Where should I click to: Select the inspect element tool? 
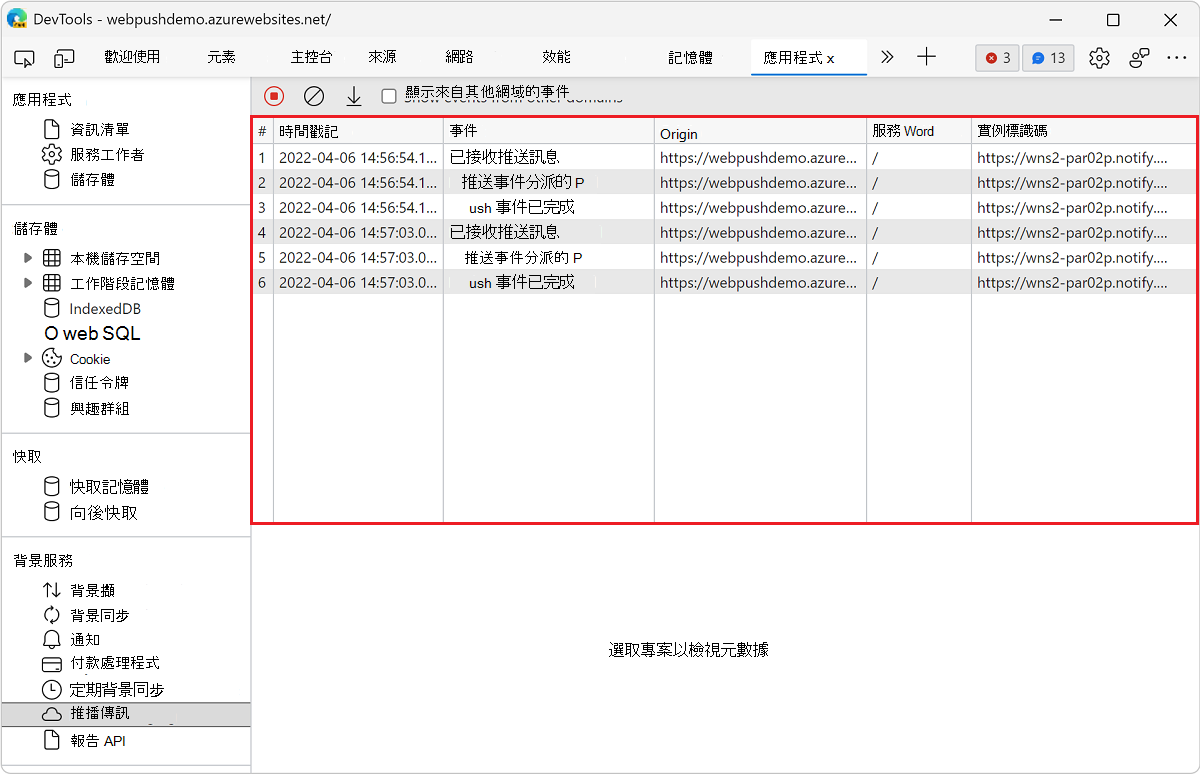point(24,58)
